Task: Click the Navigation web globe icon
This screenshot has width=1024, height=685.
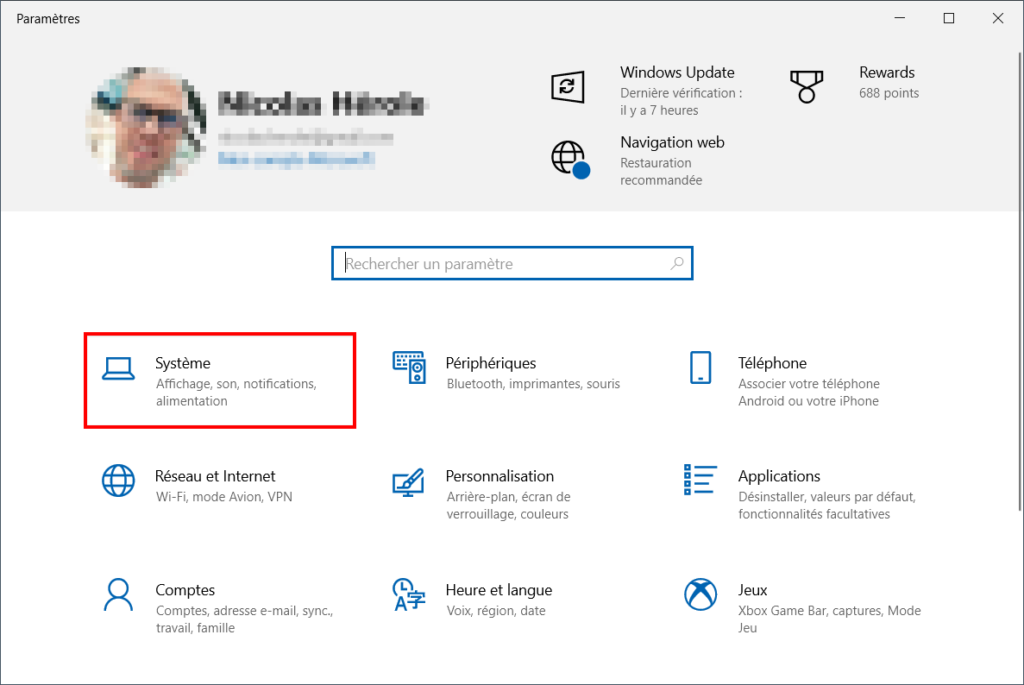Action: pos(570,159)
